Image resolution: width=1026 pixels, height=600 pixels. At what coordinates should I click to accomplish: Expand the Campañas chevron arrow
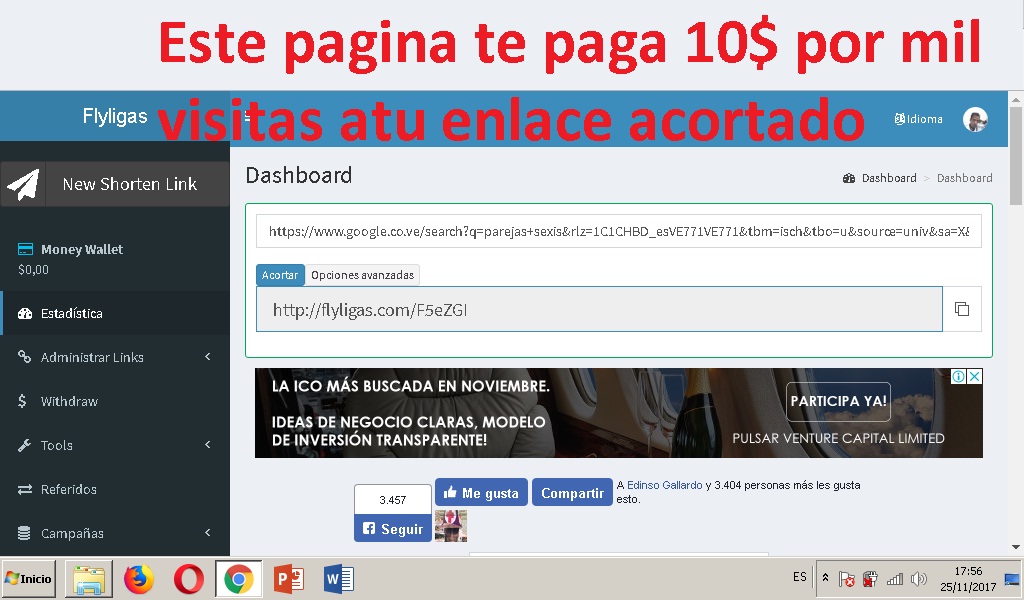click(x=207, y=533)
